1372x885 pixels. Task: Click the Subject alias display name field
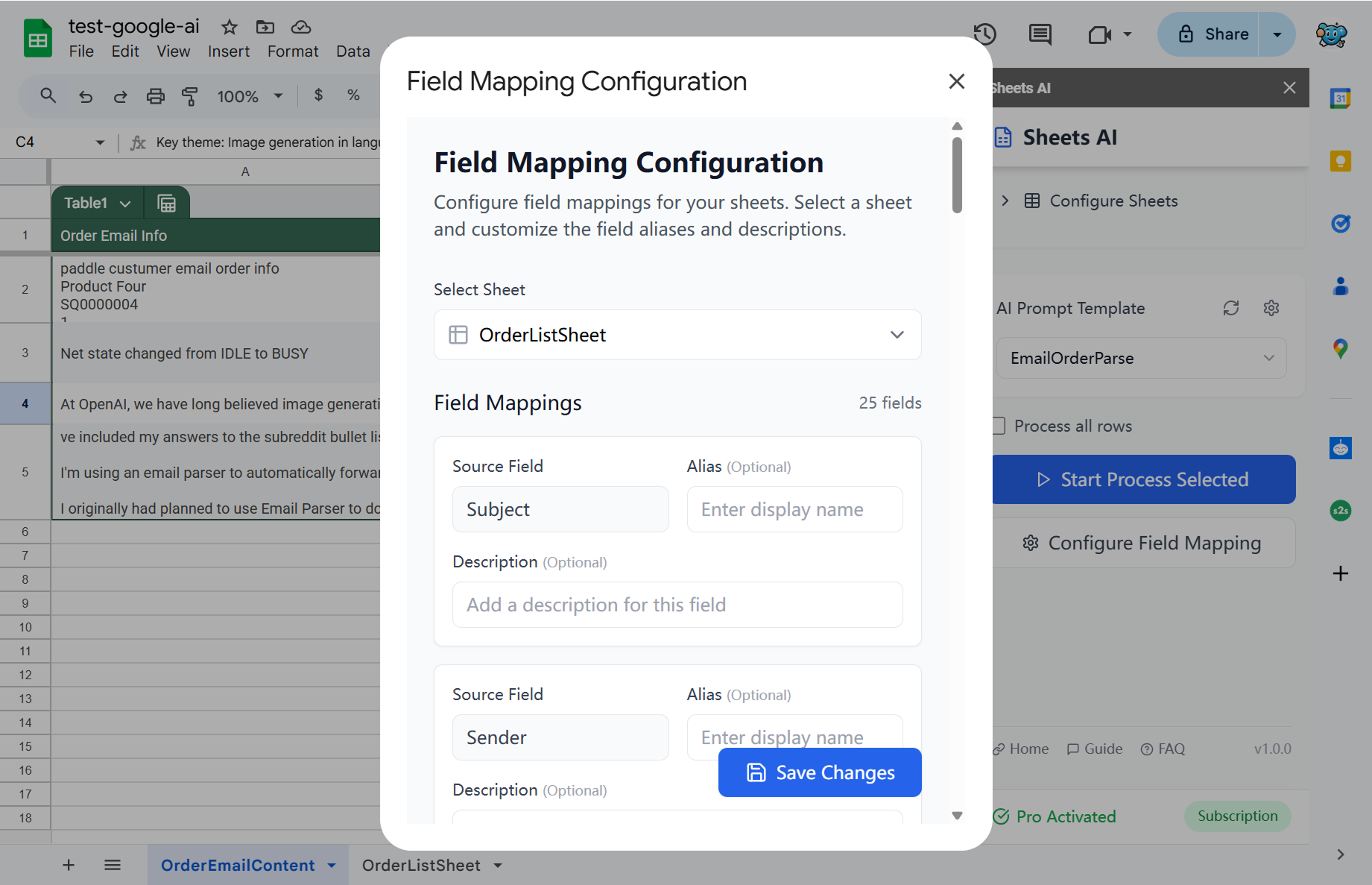point(794,509)
